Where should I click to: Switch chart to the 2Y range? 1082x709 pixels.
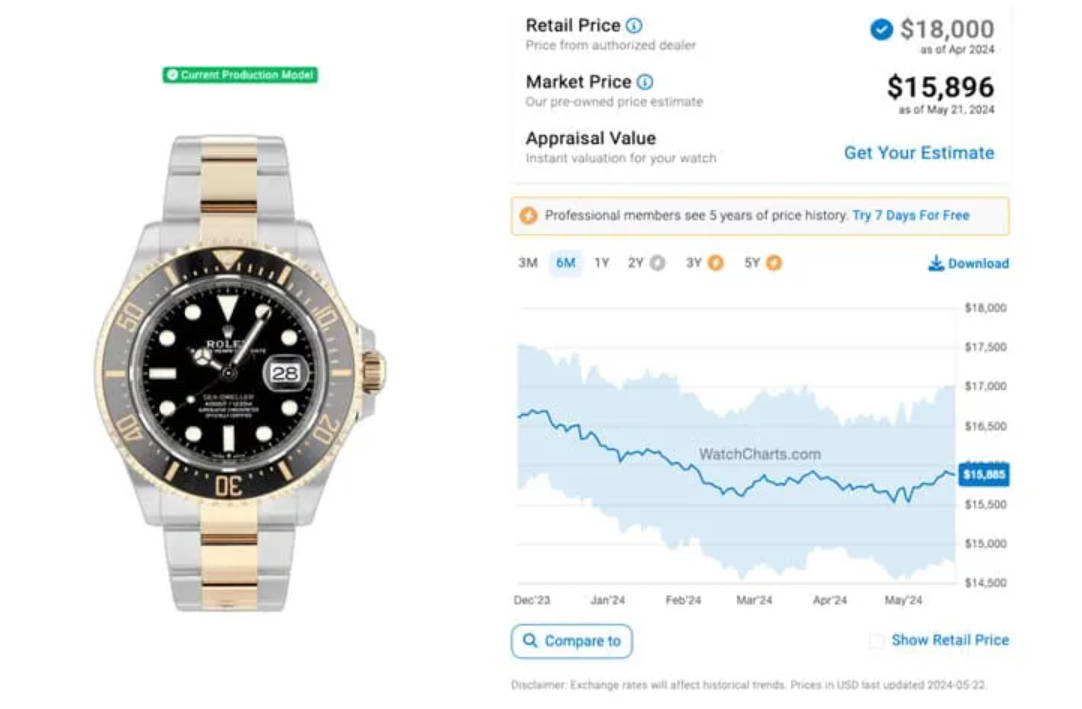636,263
